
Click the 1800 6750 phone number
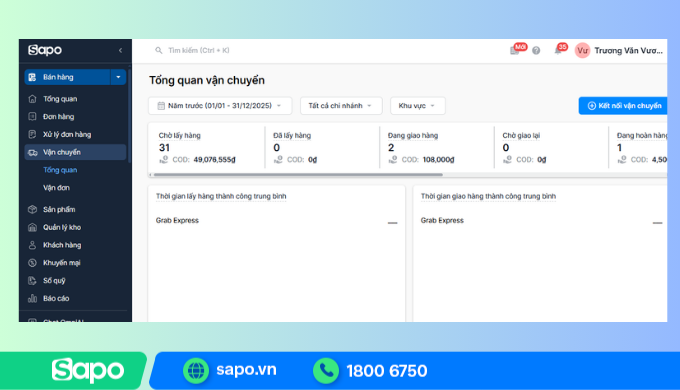[x=387, y=371]
